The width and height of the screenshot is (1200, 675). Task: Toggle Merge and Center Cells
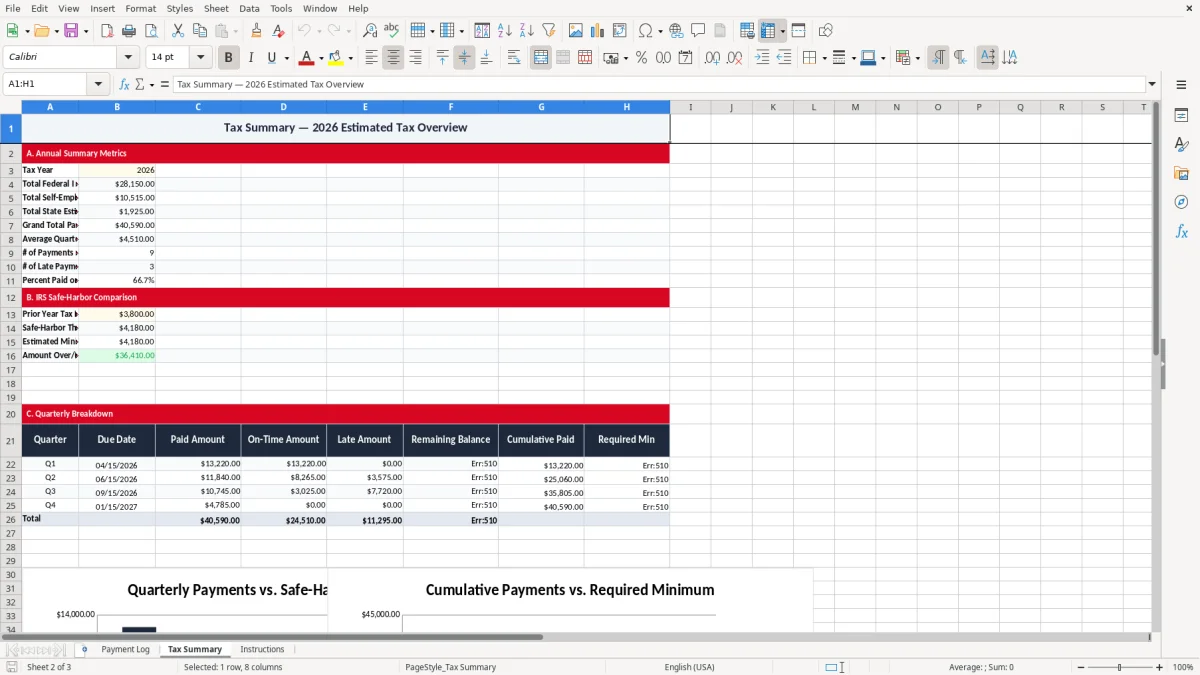click(x=541, y=57)
